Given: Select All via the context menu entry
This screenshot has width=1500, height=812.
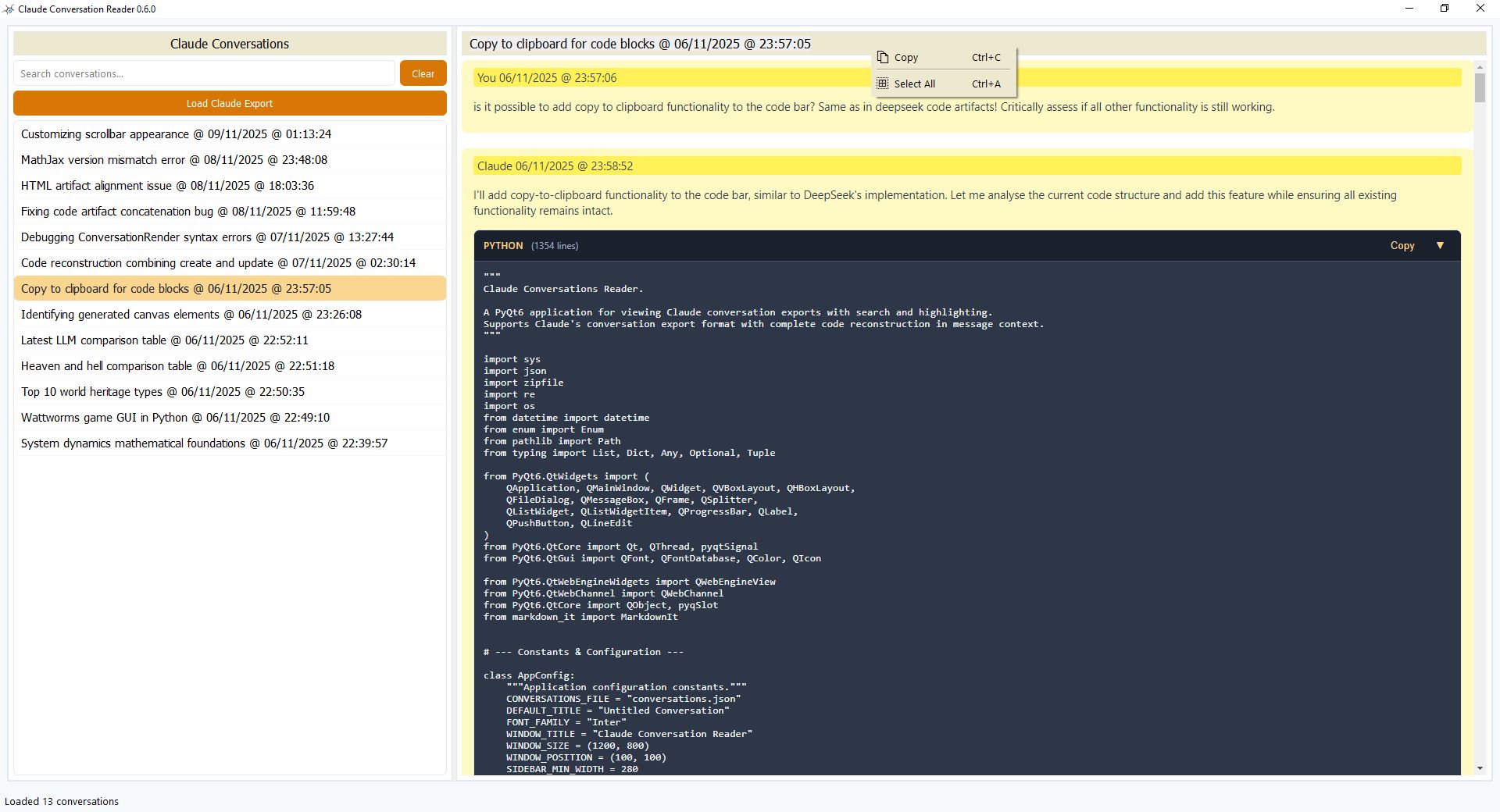Looking at the screenshot, I should click(x=914, y=84).
